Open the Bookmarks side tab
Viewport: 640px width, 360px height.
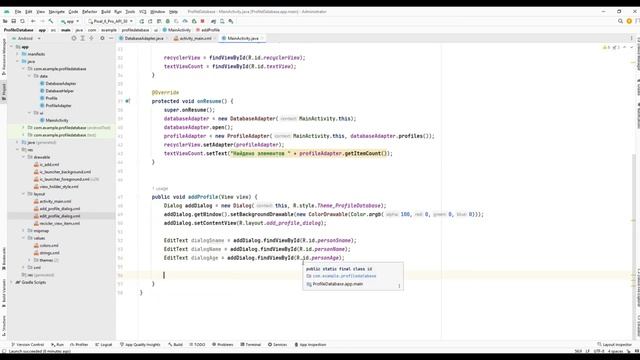tap(4, 258)
